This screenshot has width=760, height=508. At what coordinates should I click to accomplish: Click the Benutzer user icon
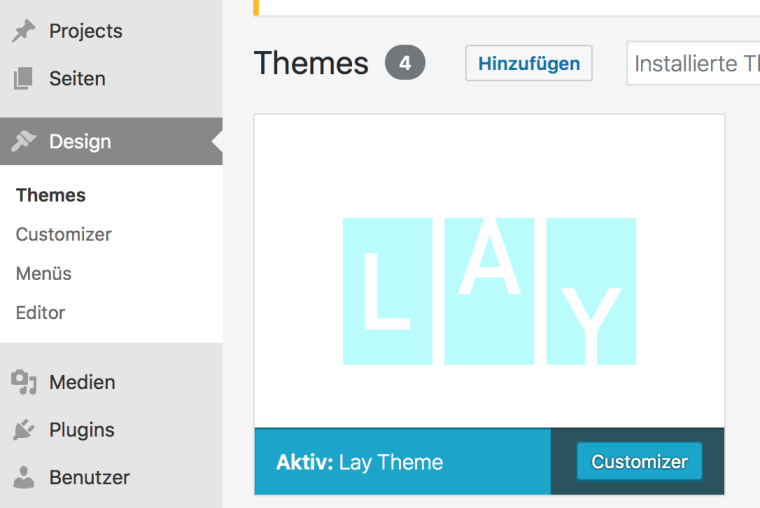coord(23,477)
